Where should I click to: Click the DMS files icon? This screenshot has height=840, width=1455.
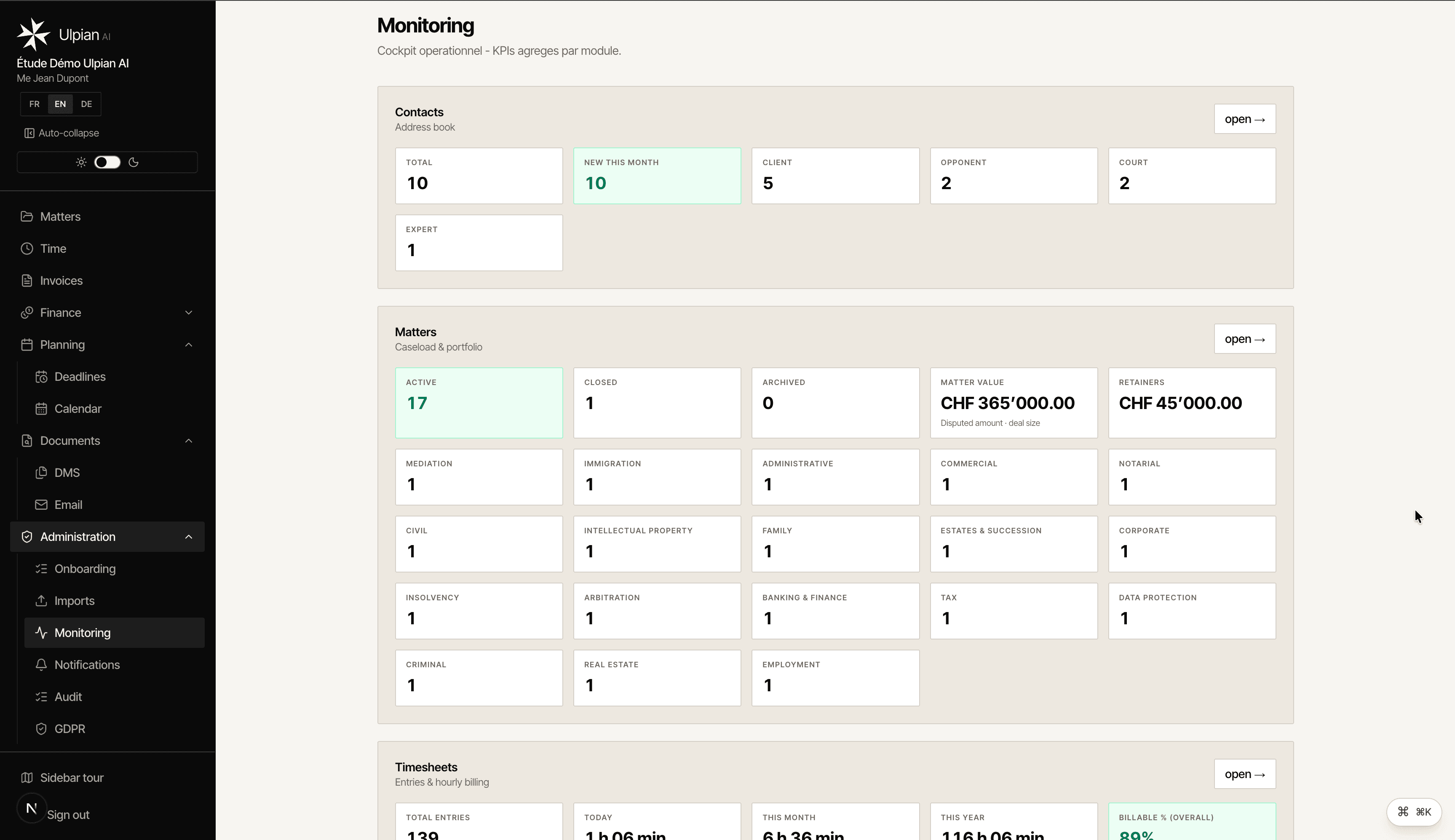point(41,473)
